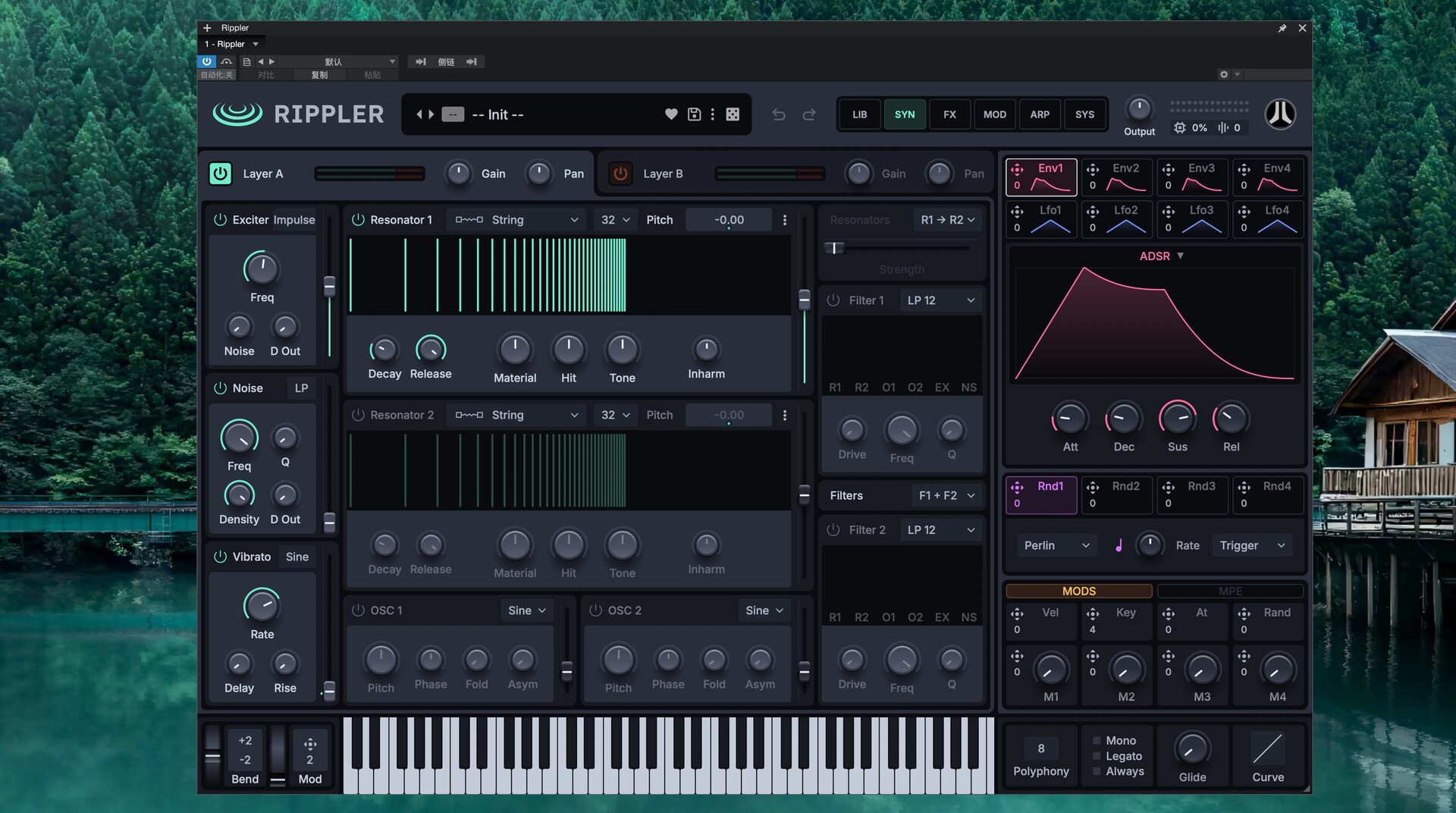This screenshot has width=1456, height=813.
Task: Switch to the MPE tab
Action: [1230, 592]
